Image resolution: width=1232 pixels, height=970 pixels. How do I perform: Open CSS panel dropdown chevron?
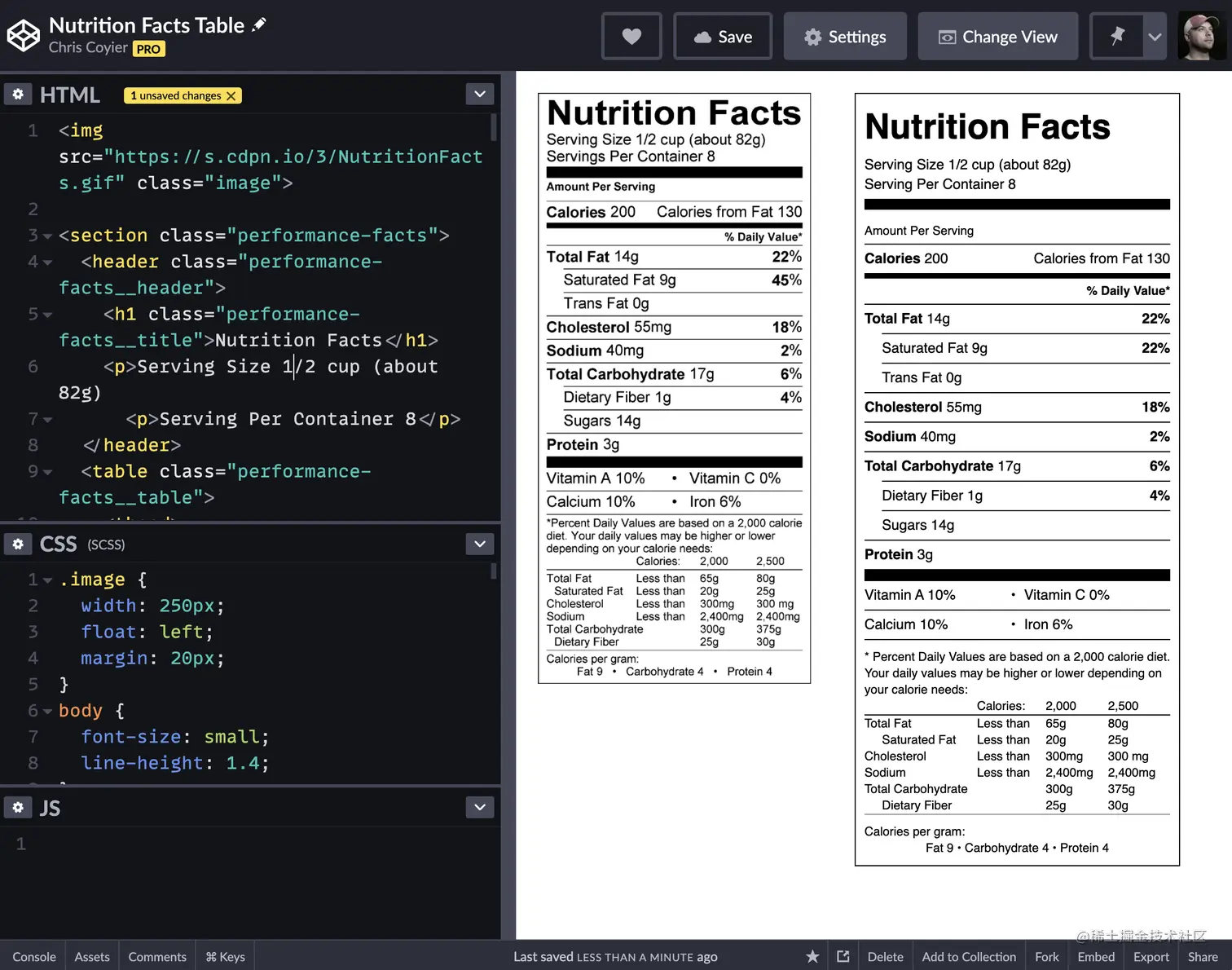click(480, 544)
